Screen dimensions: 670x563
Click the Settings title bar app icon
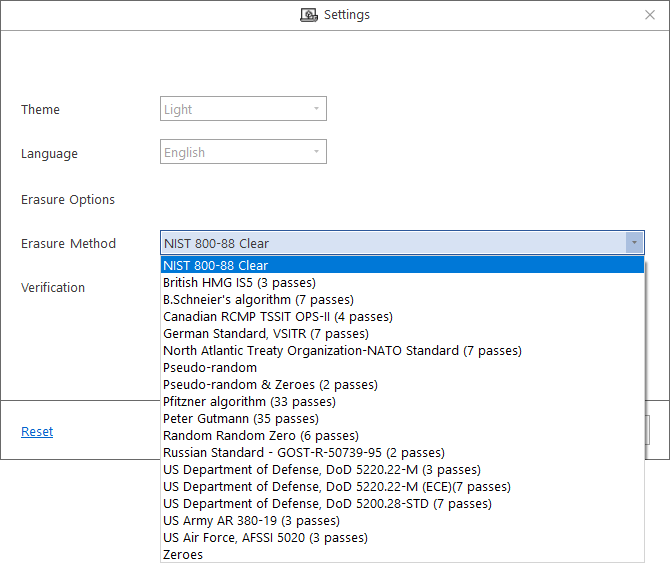point(309,15)
